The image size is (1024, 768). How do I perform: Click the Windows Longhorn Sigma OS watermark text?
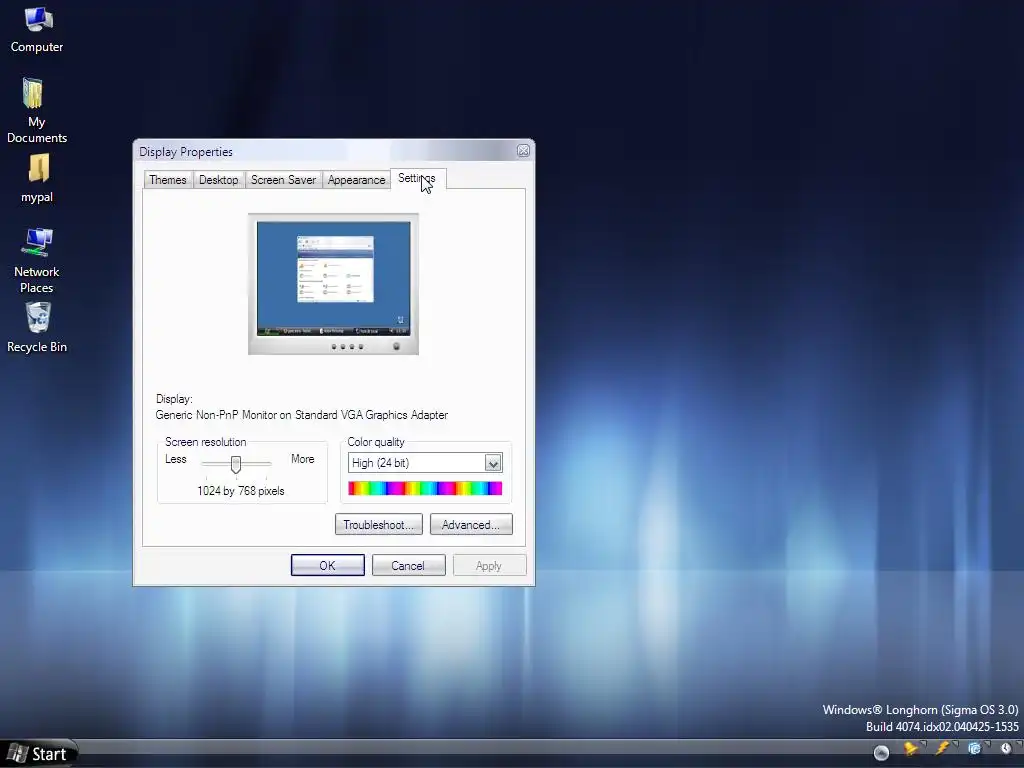[920, 710]
